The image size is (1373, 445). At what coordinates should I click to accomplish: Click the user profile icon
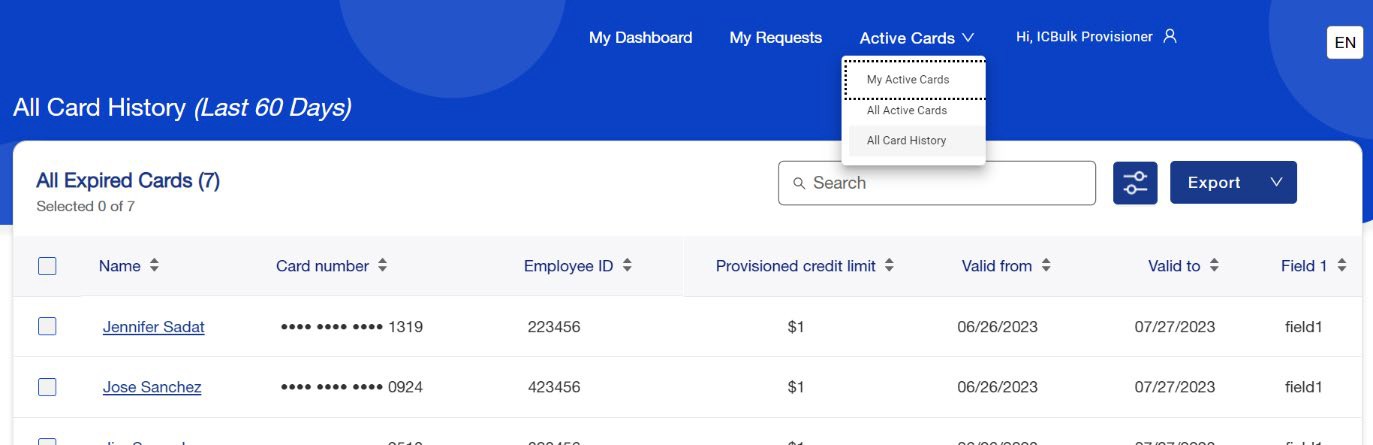tap(1170, 37)
